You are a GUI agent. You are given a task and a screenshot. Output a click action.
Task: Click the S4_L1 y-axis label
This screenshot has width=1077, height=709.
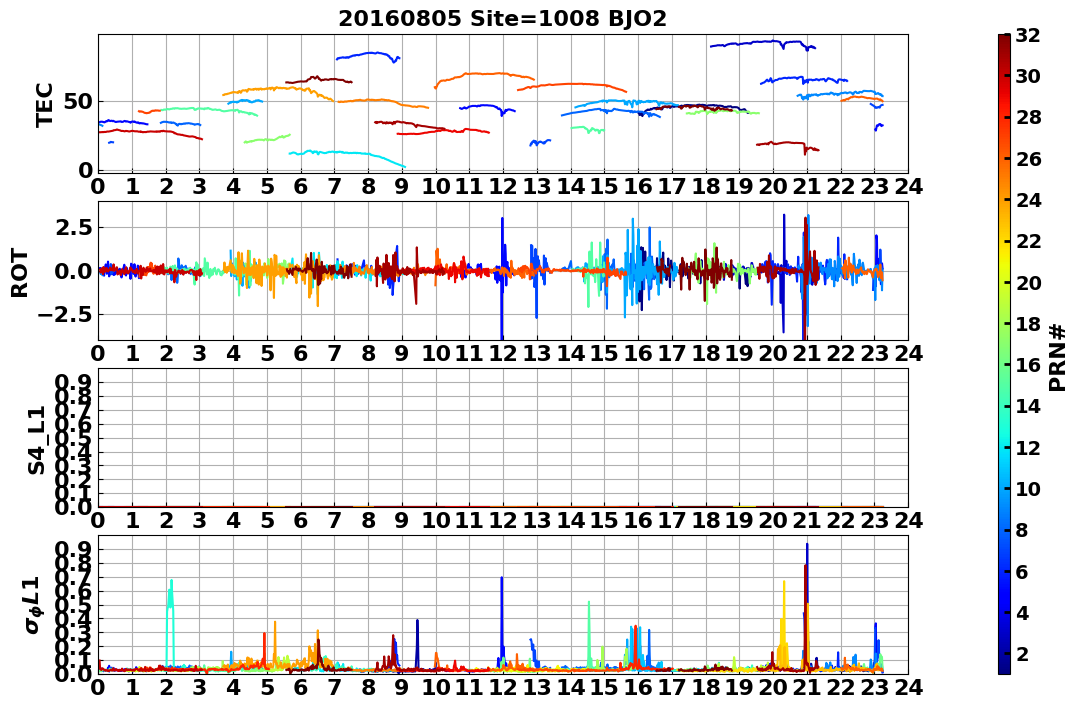[x=36, y=440]
